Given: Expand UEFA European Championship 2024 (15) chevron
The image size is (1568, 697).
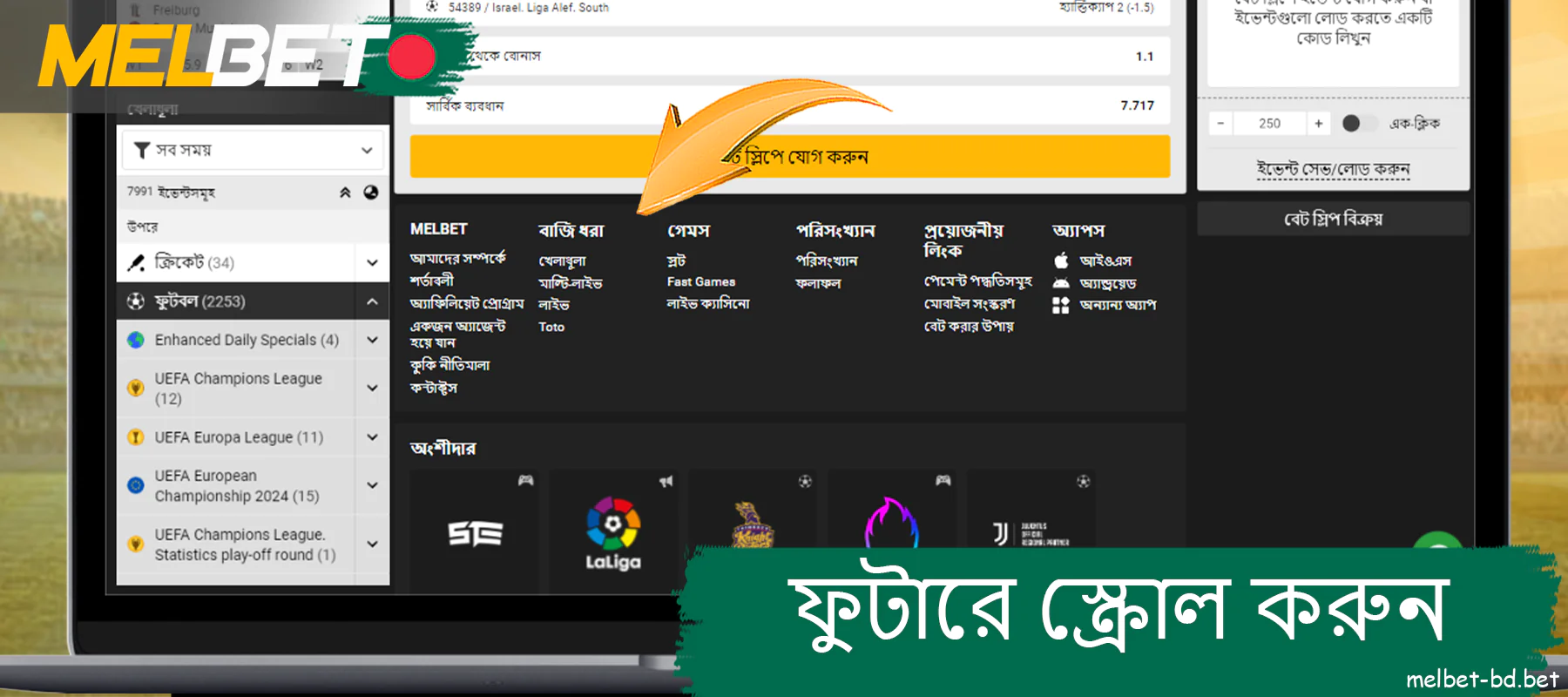Looking at the screenshot, I should (x=372, y=485).
